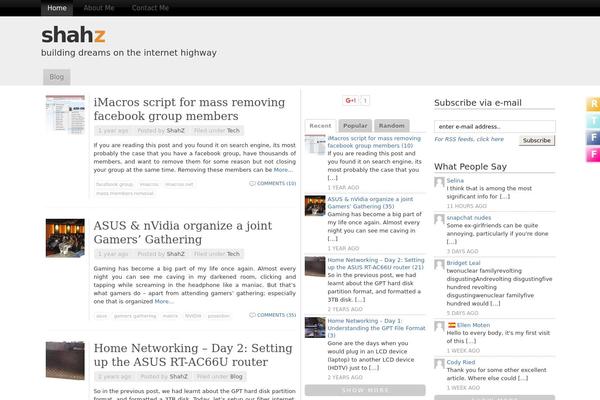Click Ellen Moten's commenter avatar
Screen dimensions: 600x400
click(x=439, y=327)
